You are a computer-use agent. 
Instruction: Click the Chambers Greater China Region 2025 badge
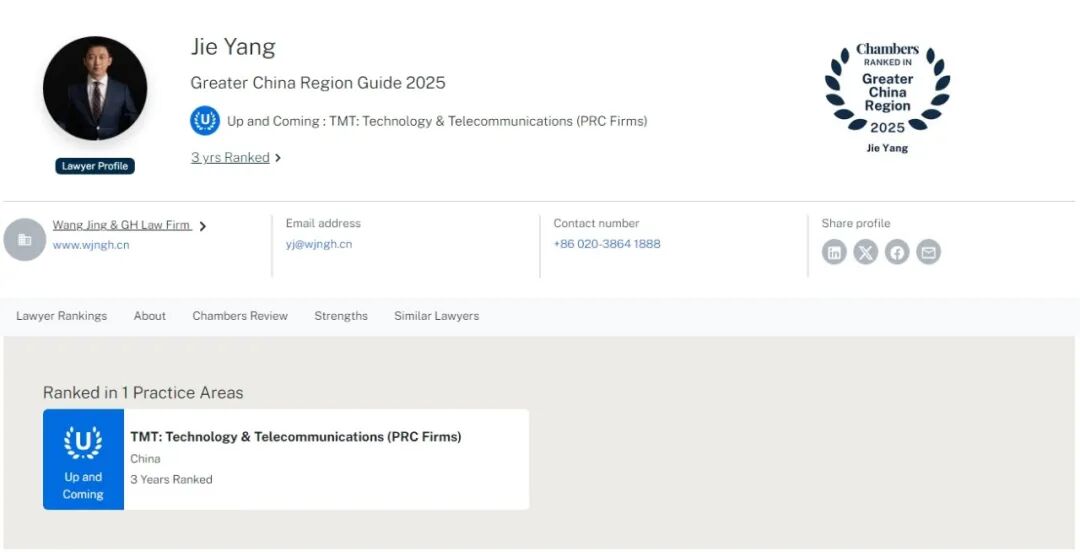pyautogui.click(x=887, y=98)
